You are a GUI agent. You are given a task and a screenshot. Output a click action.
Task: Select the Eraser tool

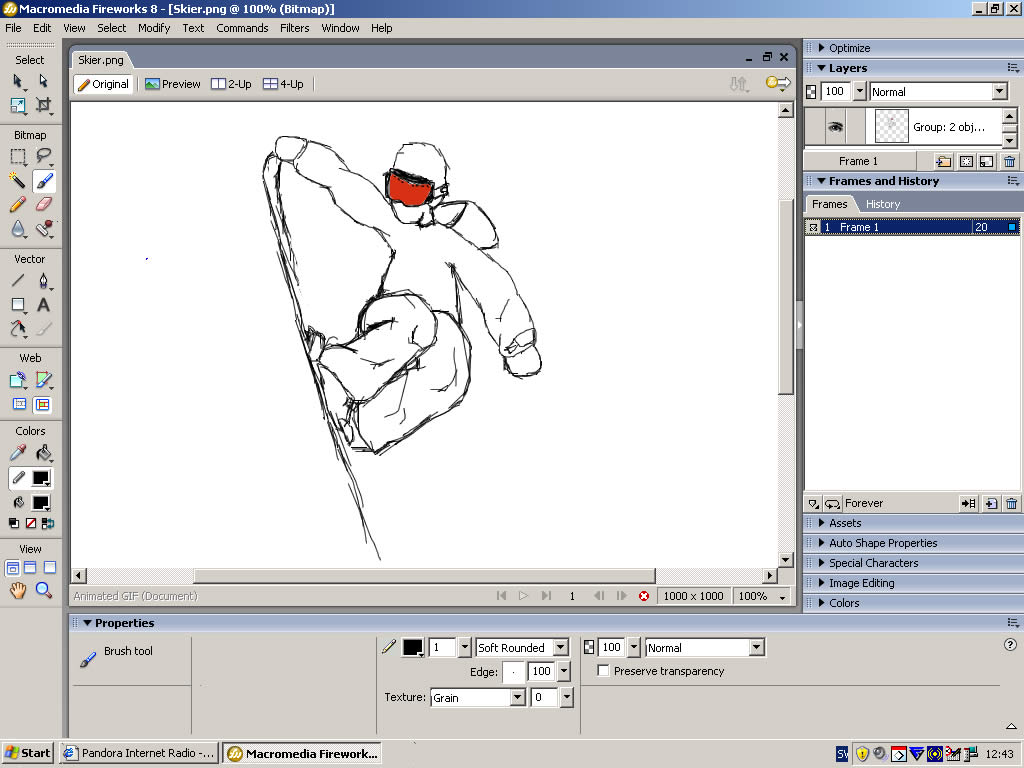tap(44, 205)
